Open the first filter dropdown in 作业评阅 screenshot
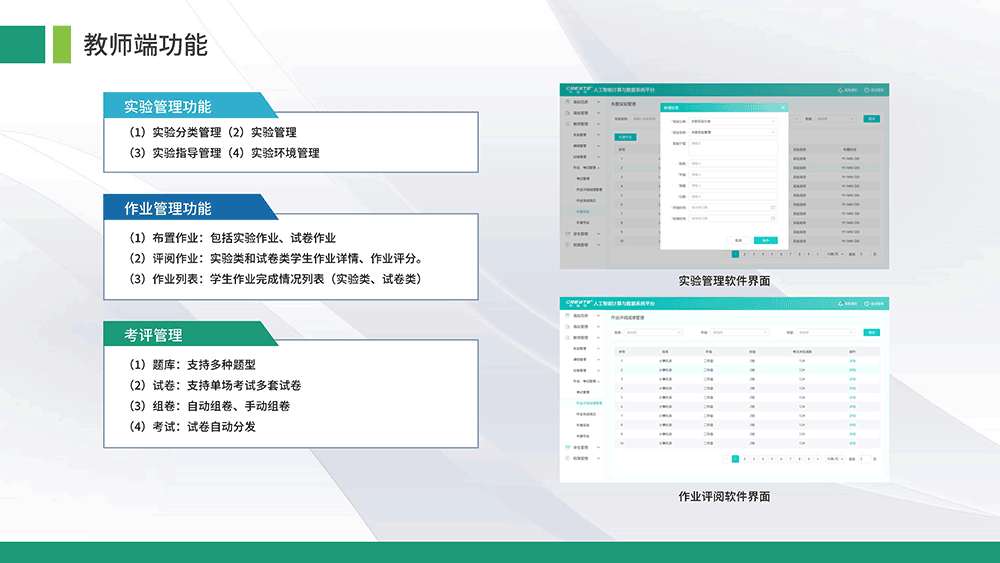This screenshot has width=1000, height=563. 654,332
